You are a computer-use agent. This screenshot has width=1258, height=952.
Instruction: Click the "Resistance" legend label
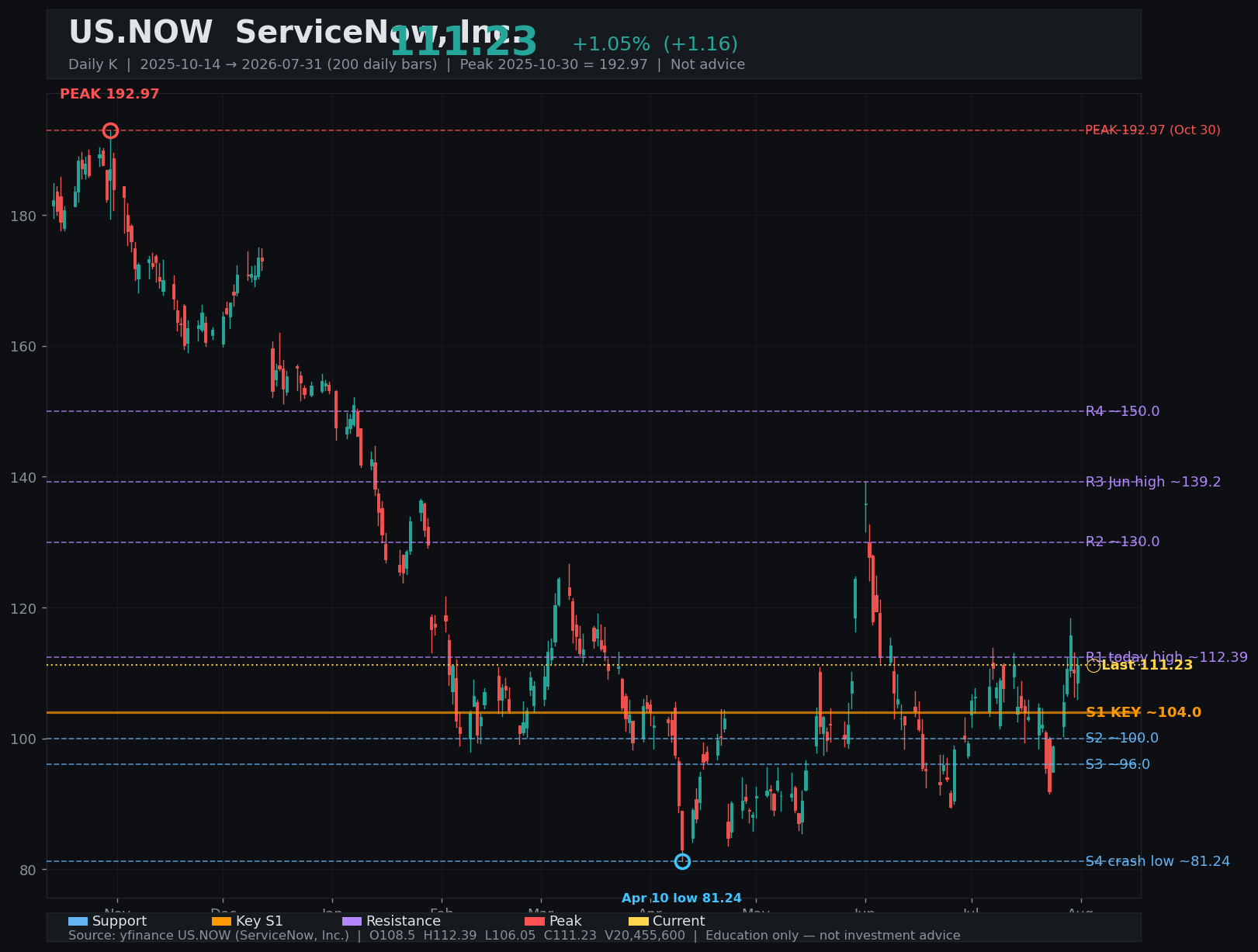tap(404, 921)
